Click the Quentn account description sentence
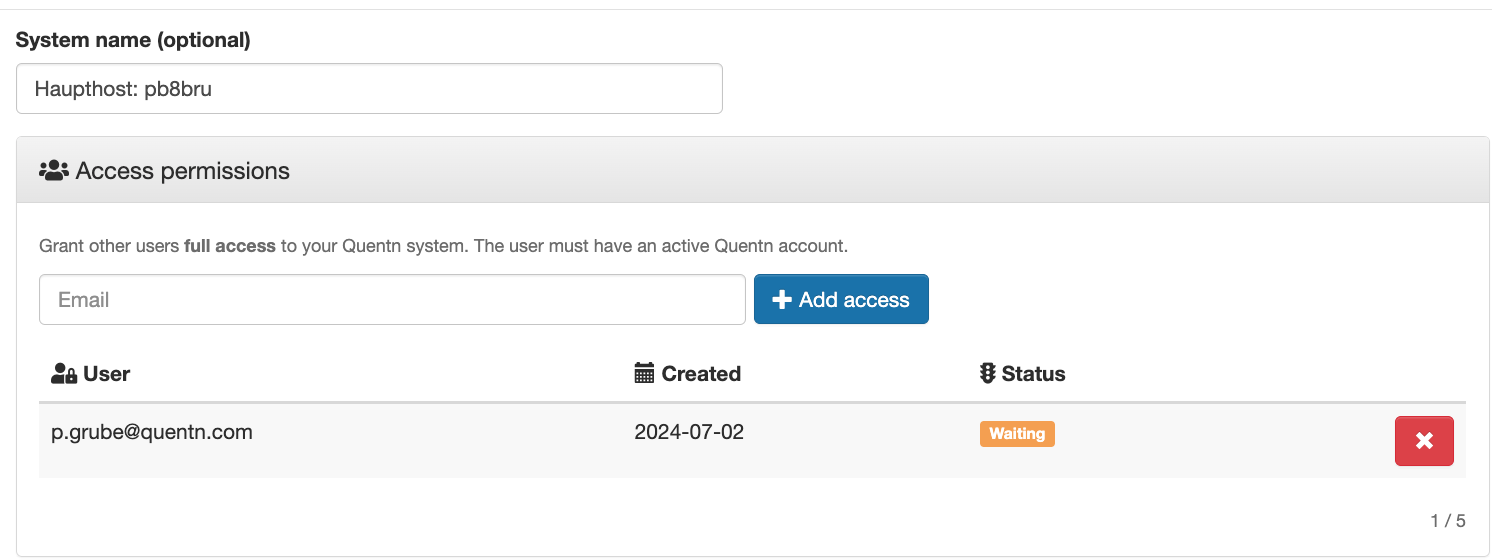Screen dimensions: 1492x560 (x=443, y=246)
